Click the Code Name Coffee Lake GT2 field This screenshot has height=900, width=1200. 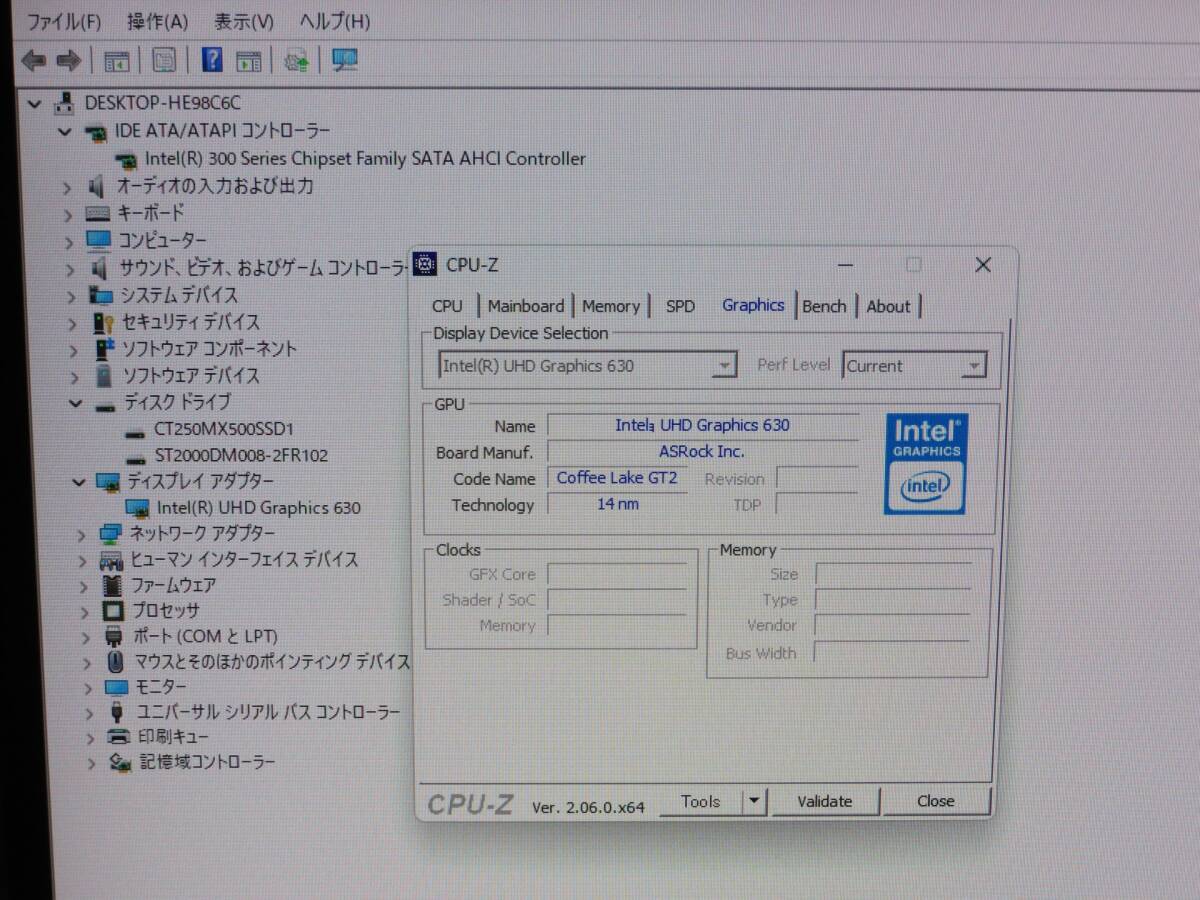click(617, 478)
